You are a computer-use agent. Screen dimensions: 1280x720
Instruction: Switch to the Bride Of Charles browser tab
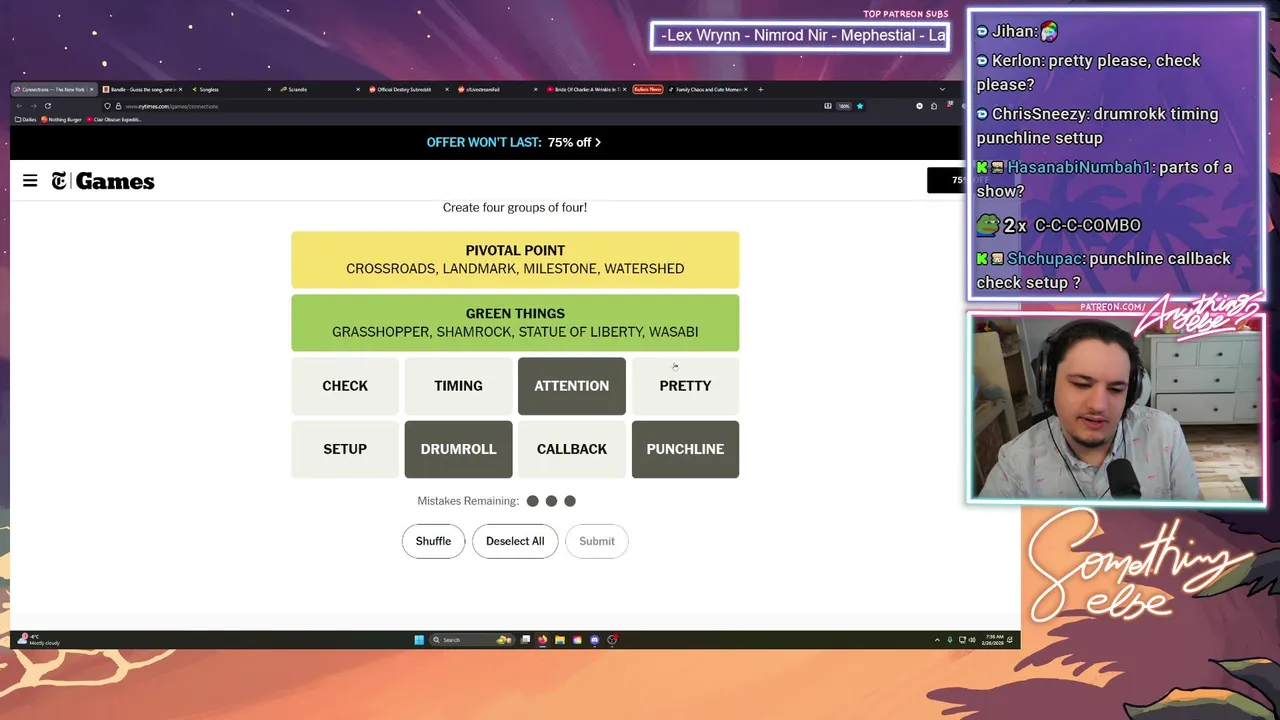click(x=586, y=89)
